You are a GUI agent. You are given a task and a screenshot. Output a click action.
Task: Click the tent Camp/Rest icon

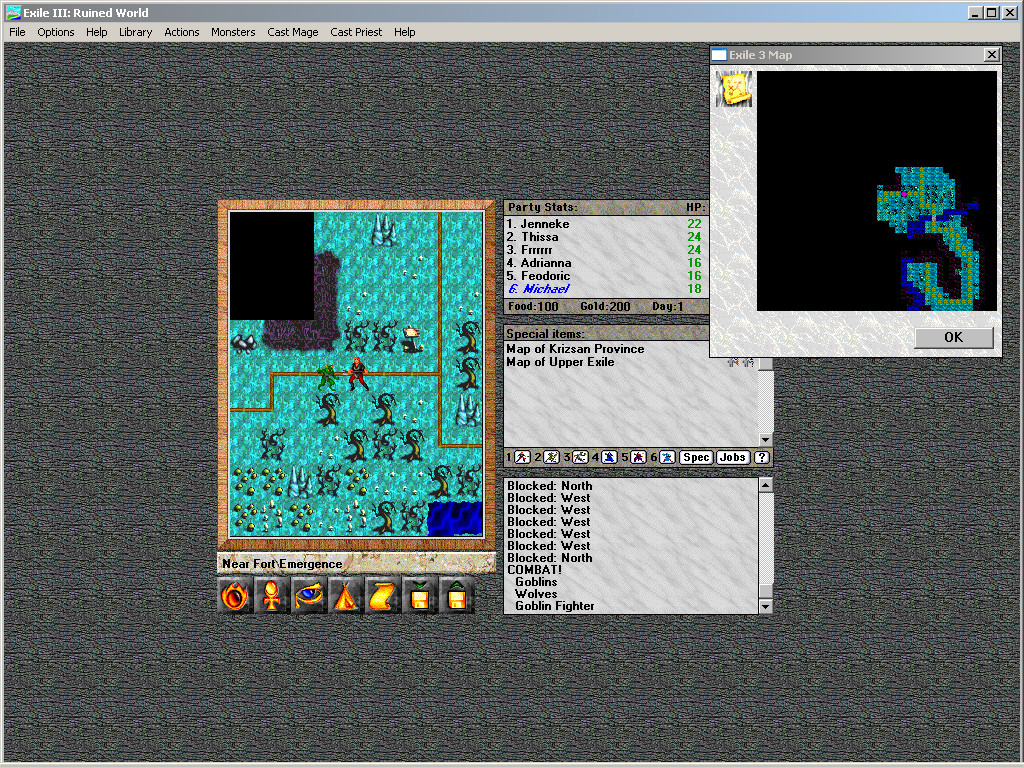pos(346,596)
